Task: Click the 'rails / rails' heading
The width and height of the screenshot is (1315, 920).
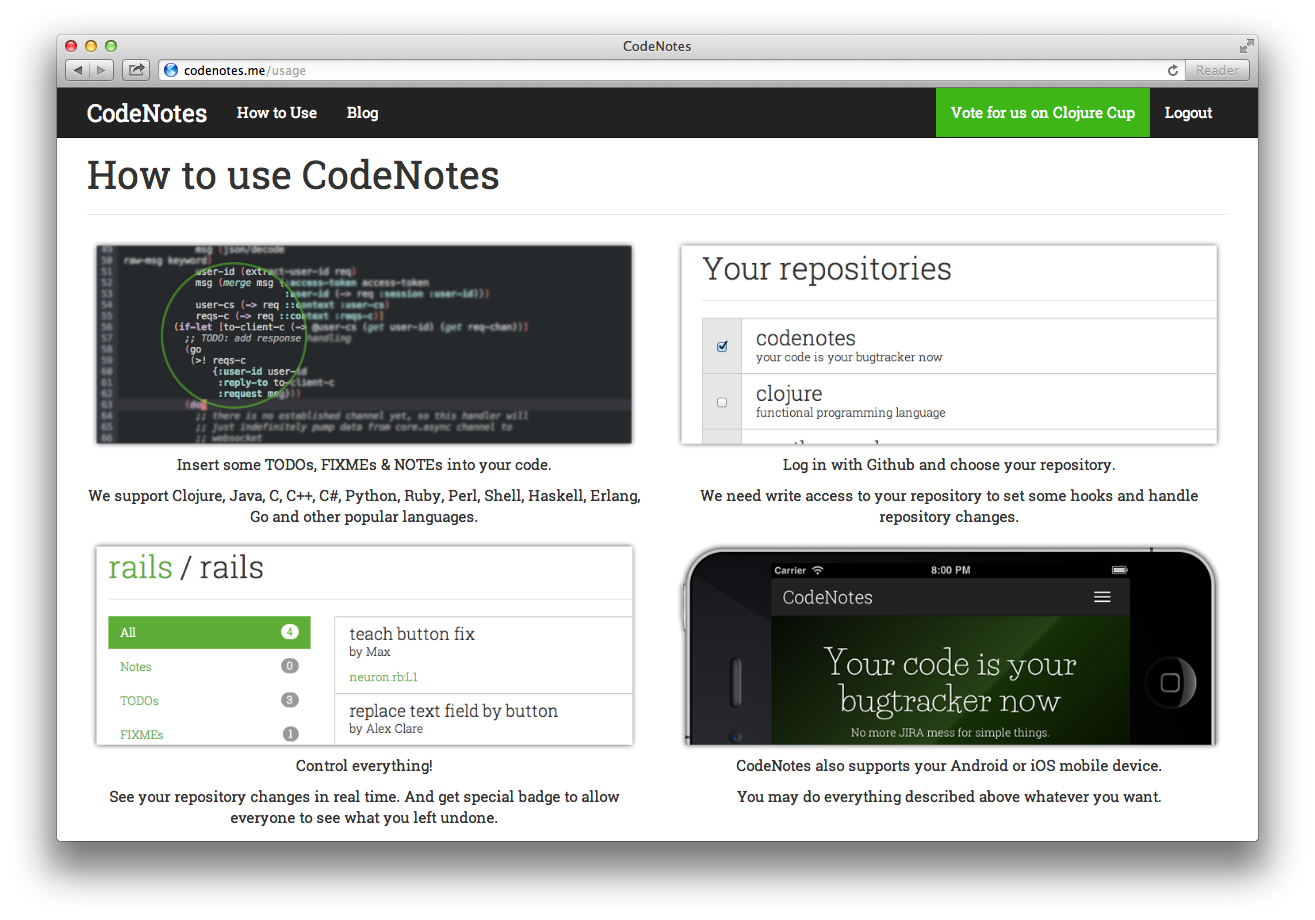Action: point(186,568)
